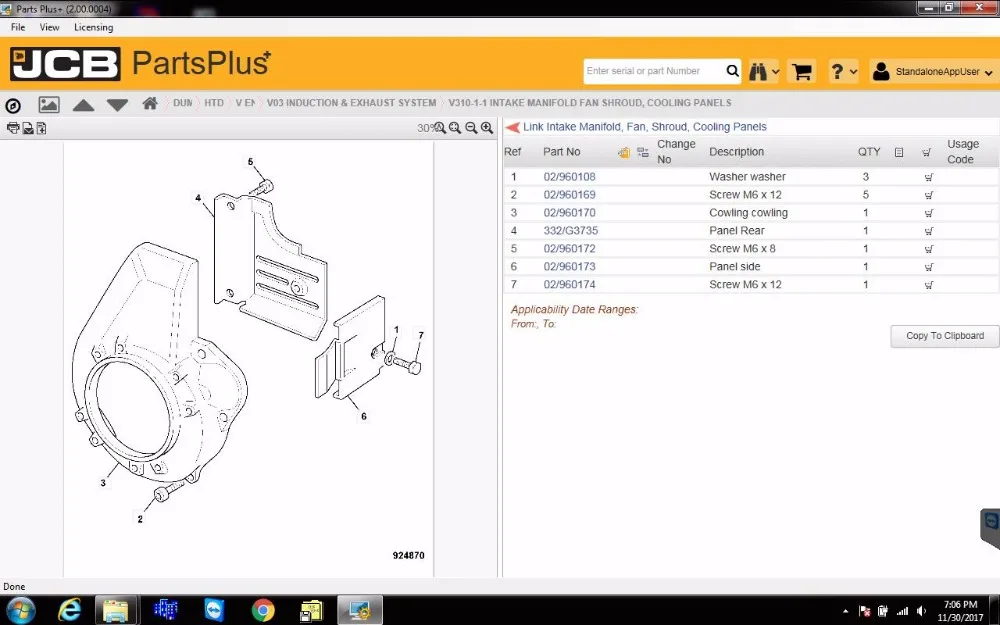This screenshot has width=1000, height=625.
Task: Add part 02/960174 to cart
Action: [x=929, y=284]
